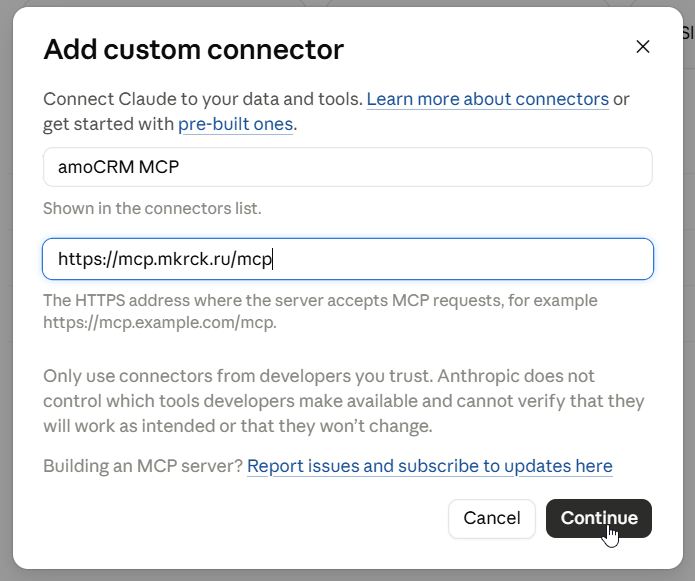The image size is (695, 581).
Task: Focus the server URL field with mcp.mkrck.ru
Action: tap(348, 259)
